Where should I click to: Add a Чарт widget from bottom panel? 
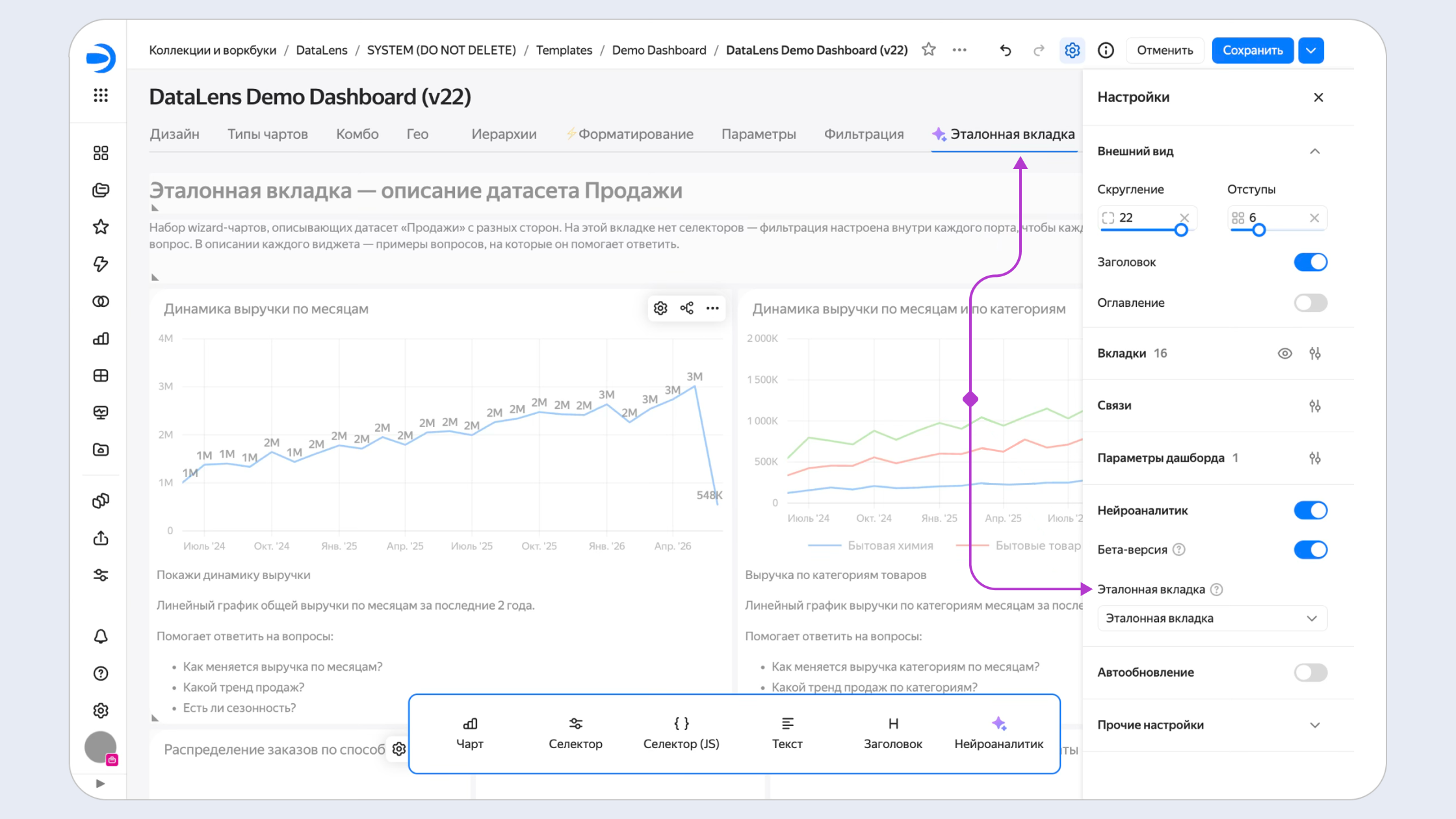[x=469, y=734]
